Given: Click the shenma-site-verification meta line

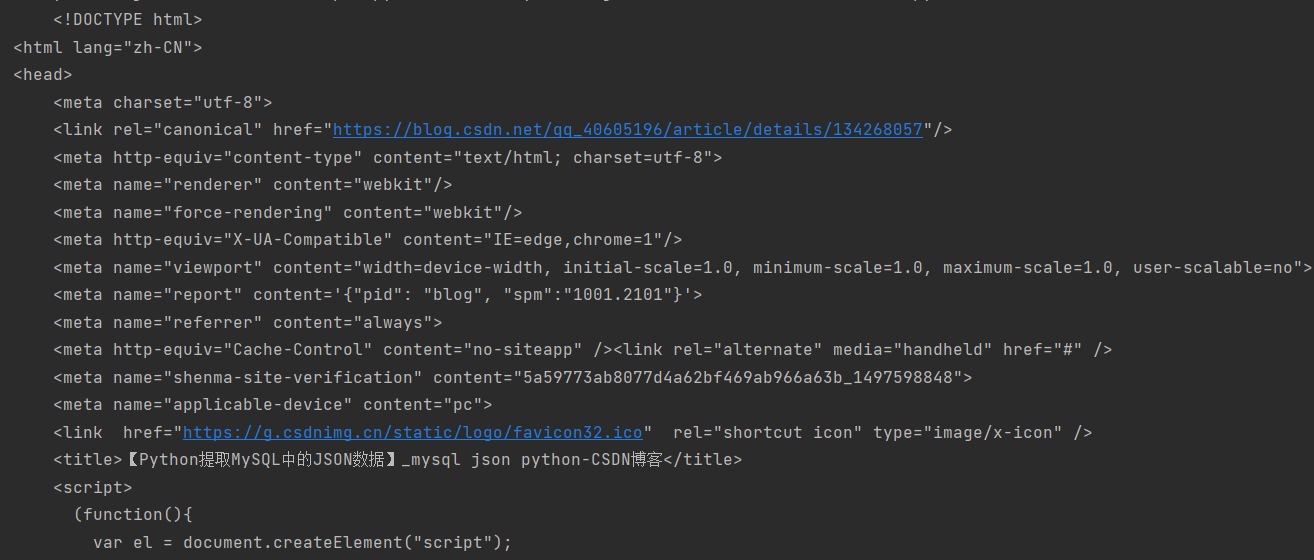Looking at the screenshot, I should 512,378.
